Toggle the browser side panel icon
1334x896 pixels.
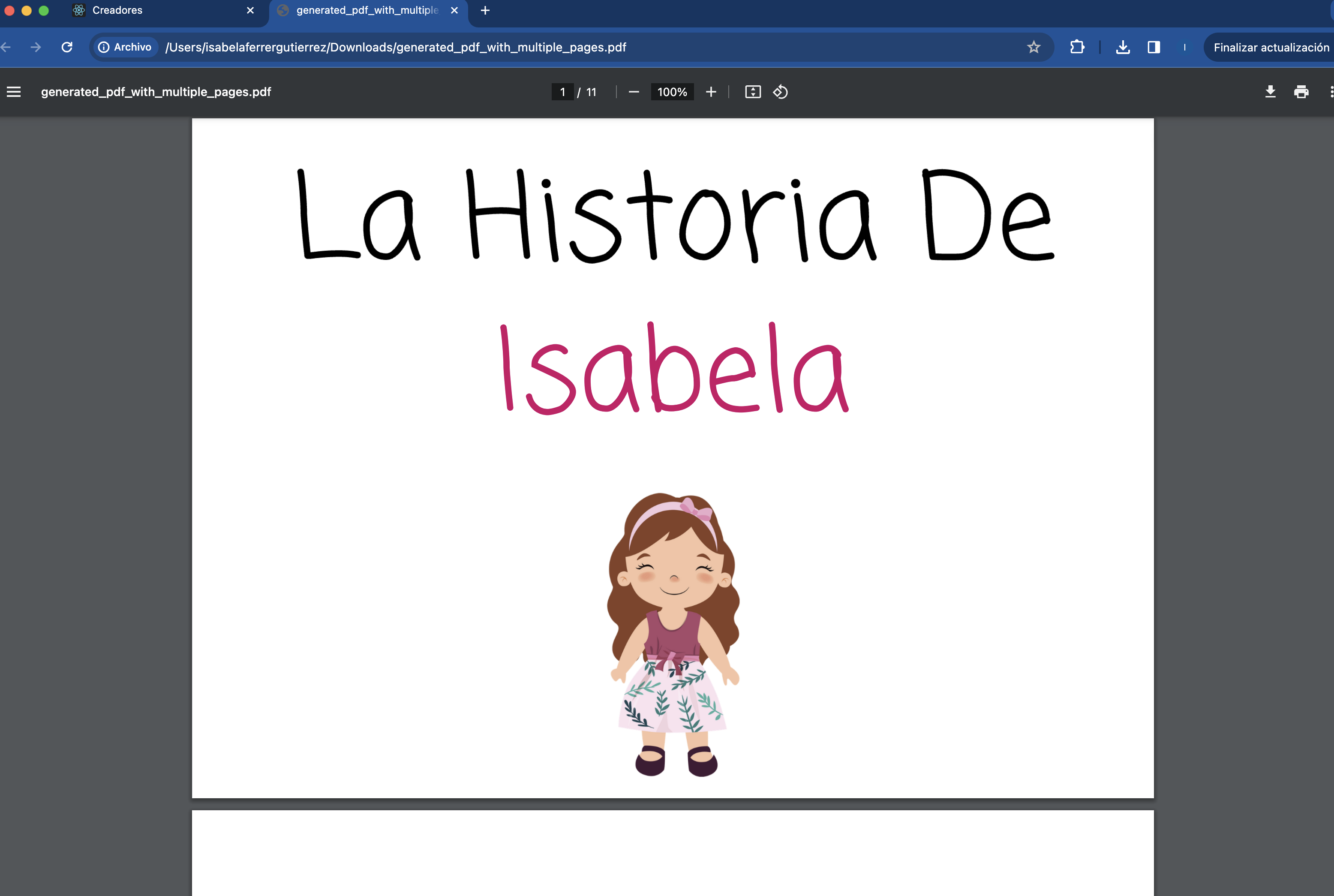(1154, 47)
